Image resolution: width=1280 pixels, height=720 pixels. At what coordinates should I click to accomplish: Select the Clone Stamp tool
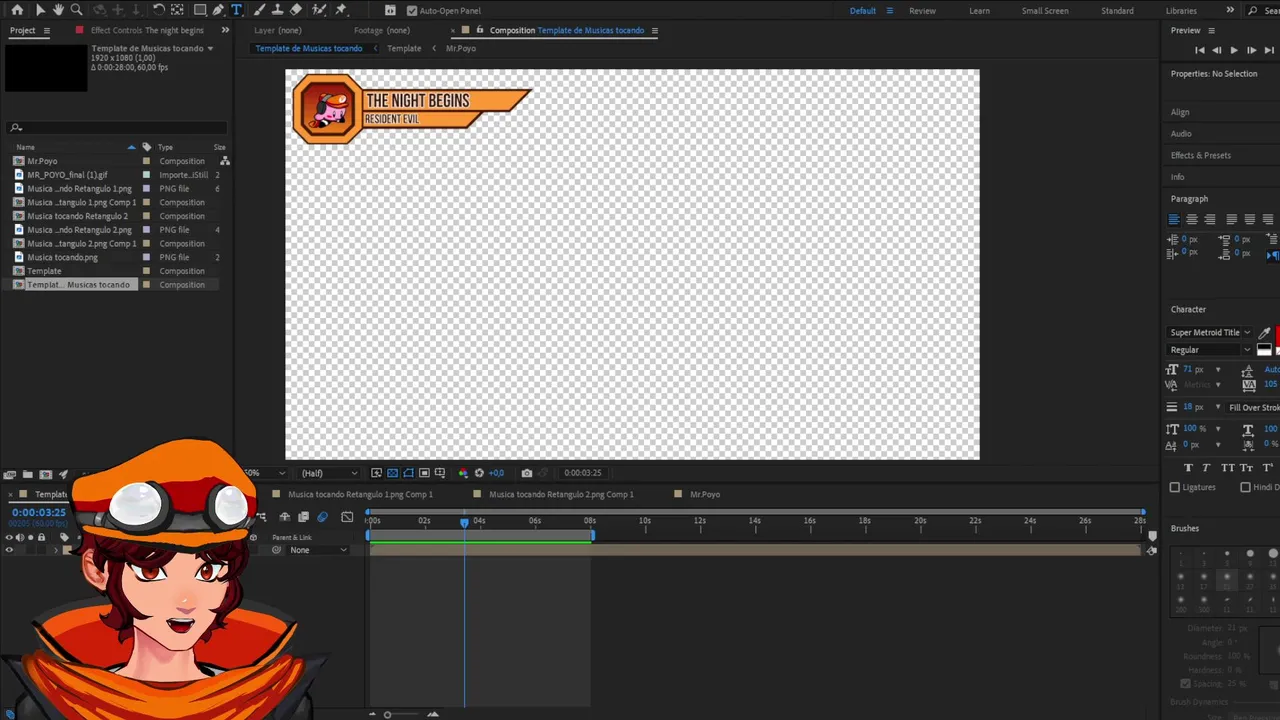[278, 10]
